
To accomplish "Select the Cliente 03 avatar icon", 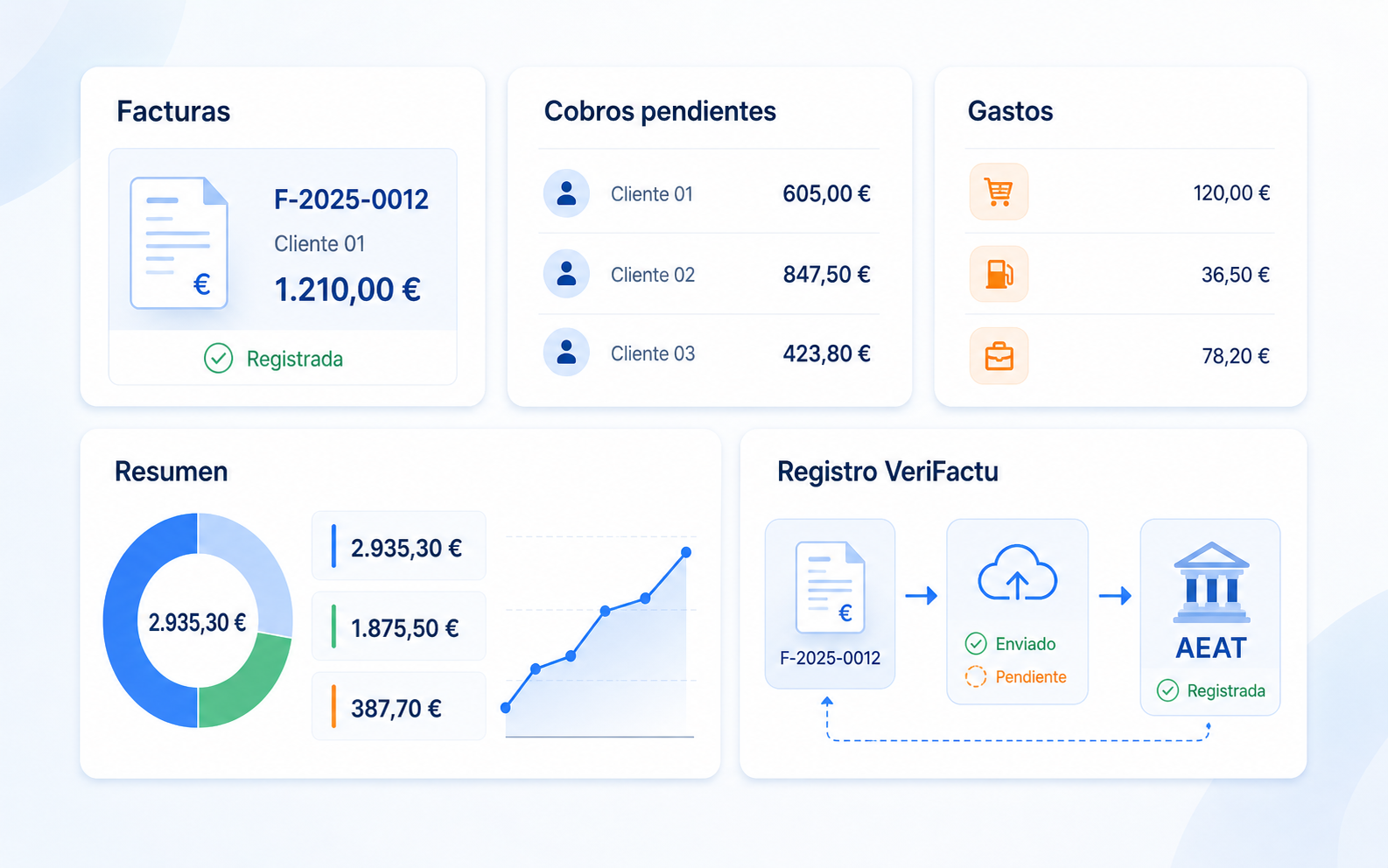I will [x=566, y=353].
